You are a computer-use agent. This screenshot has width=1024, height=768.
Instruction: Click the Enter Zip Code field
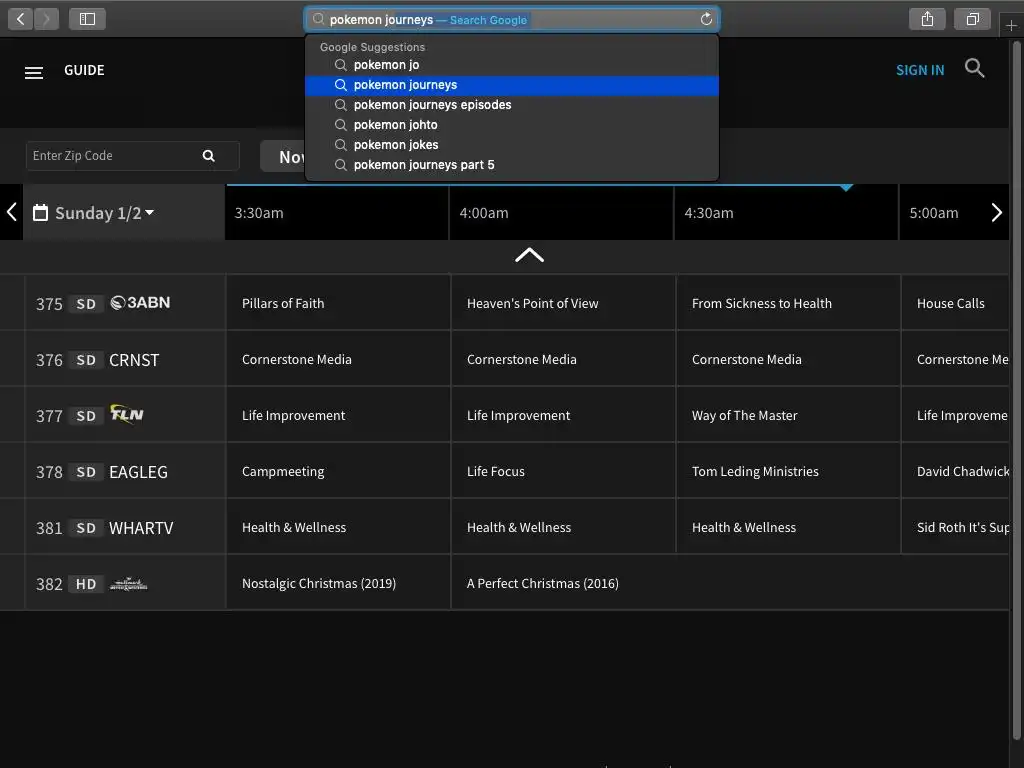[133, 155]
